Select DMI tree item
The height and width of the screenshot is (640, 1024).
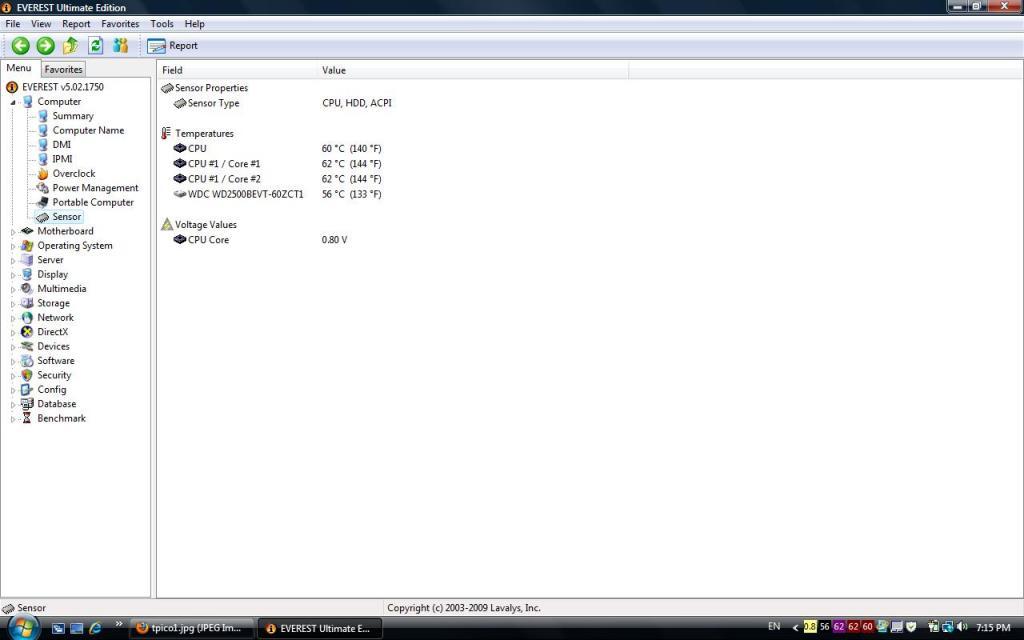click(61, 144)
